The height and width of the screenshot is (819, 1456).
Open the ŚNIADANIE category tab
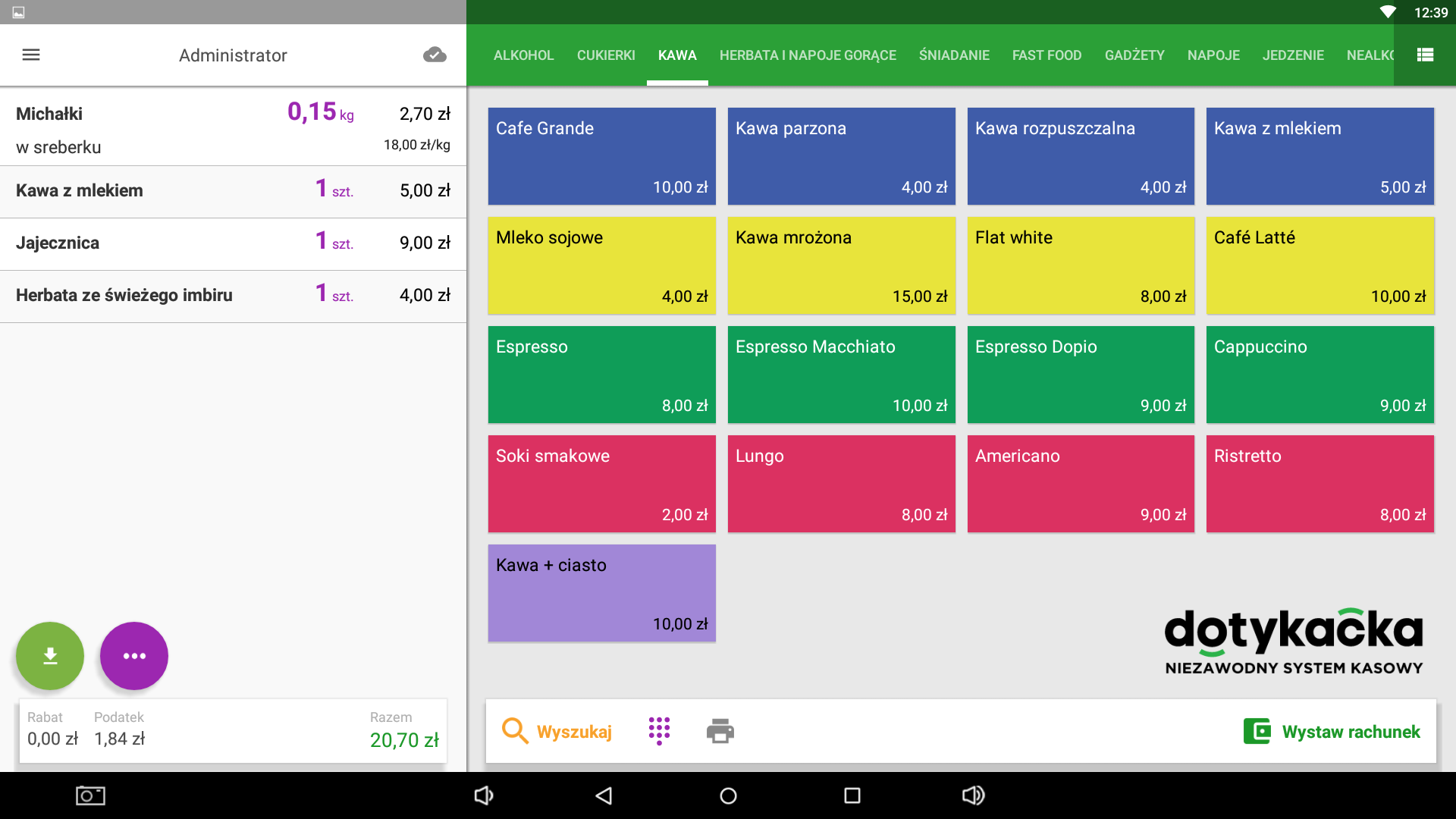tap(954, 55)
